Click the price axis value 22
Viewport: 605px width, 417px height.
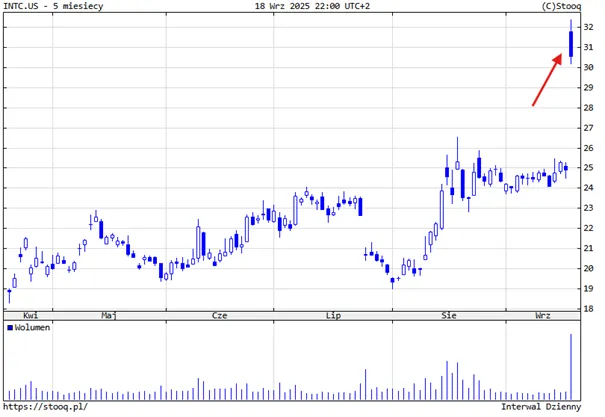[x=588, y=228]
